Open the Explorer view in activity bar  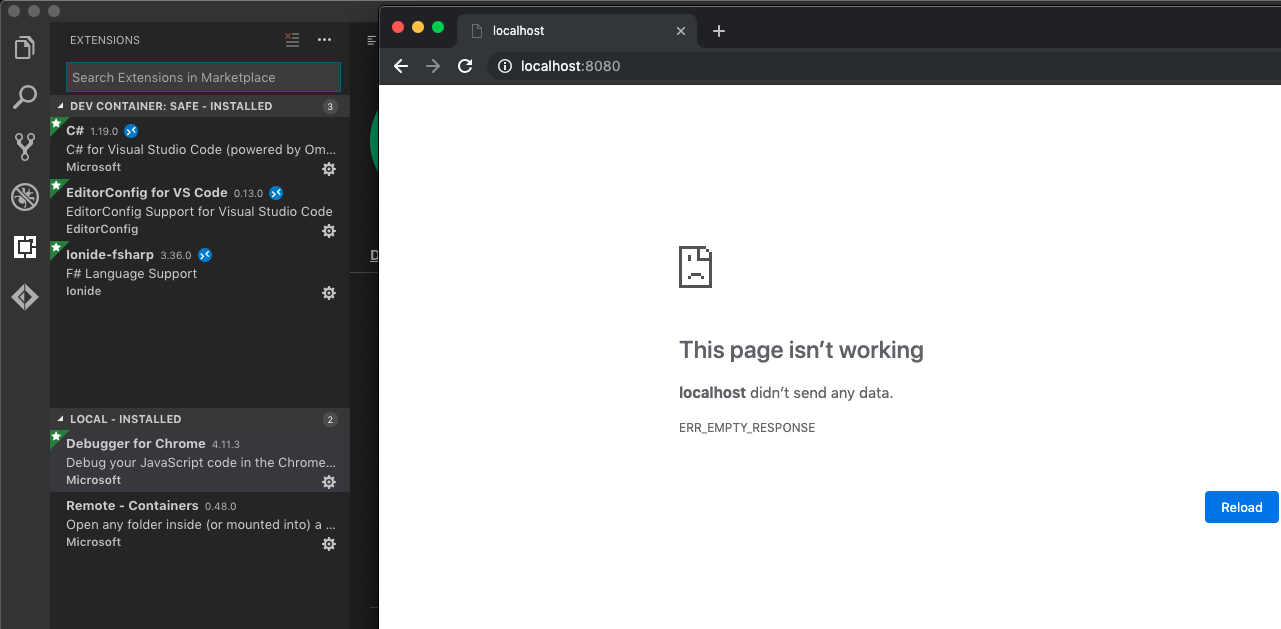(x=25, y=48)
